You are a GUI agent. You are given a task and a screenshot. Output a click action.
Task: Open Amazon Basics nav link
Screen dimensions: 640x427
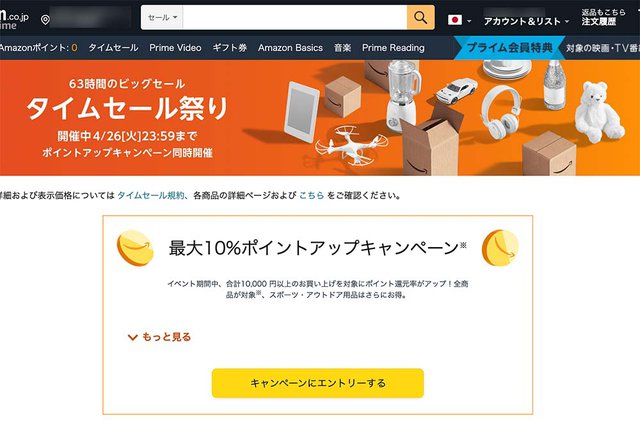tap(290, 48)
